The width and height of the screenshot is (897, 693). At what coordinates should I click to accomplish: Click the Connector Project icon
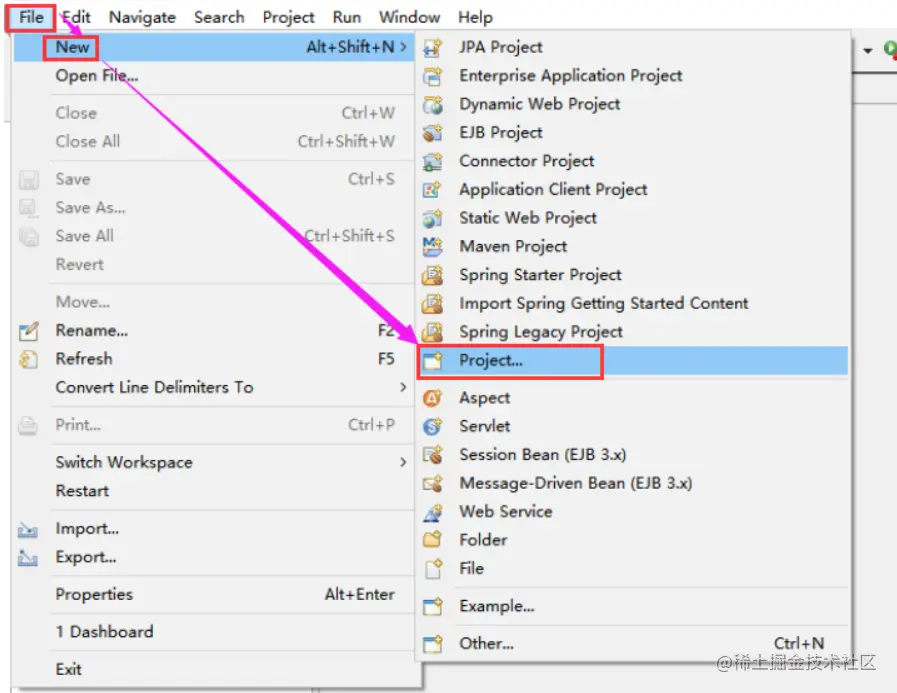pyautogui.click(x=432, y=161)
